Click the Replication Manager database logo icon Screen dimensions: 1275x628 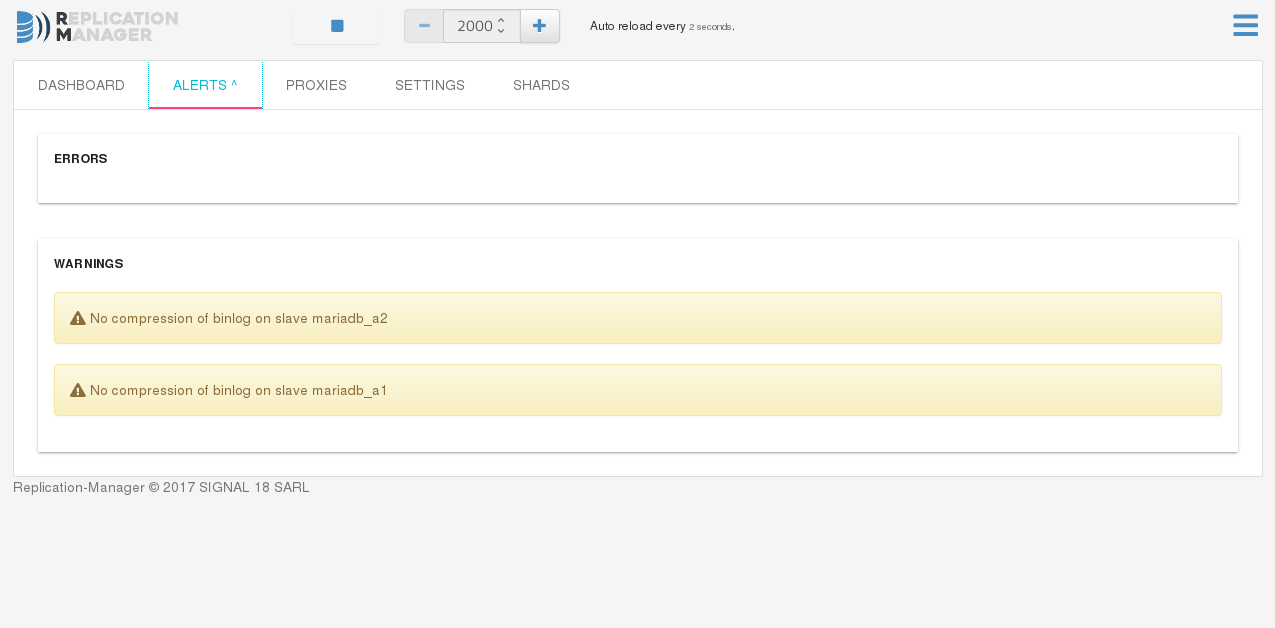(33, 27)
